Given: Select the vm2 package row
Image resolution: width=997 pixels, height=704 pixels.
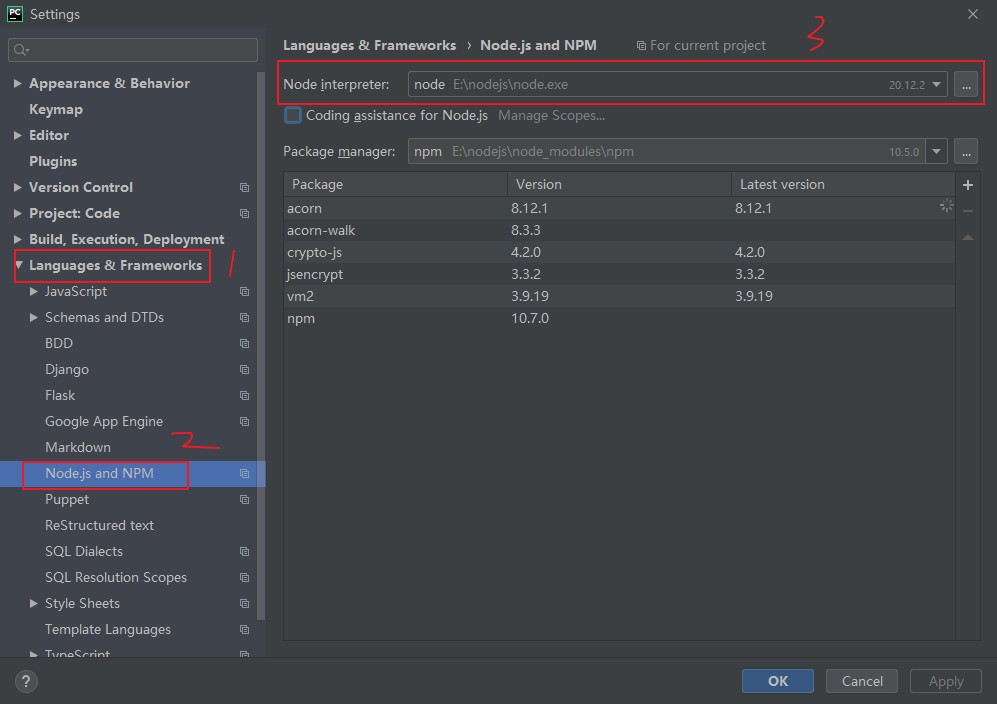Looking at the screenshot, I should (619, 296).
